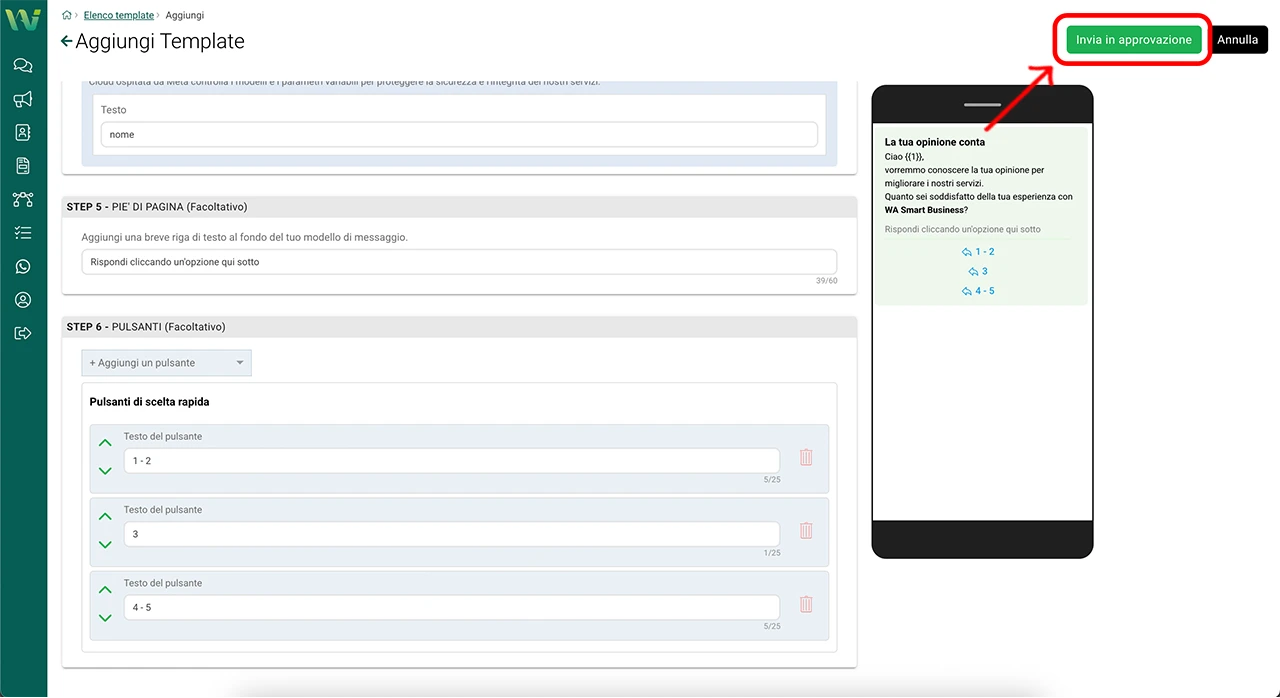Open the chat conversations sidebar icon
The image size is (1280, 698).
[23, 66]
